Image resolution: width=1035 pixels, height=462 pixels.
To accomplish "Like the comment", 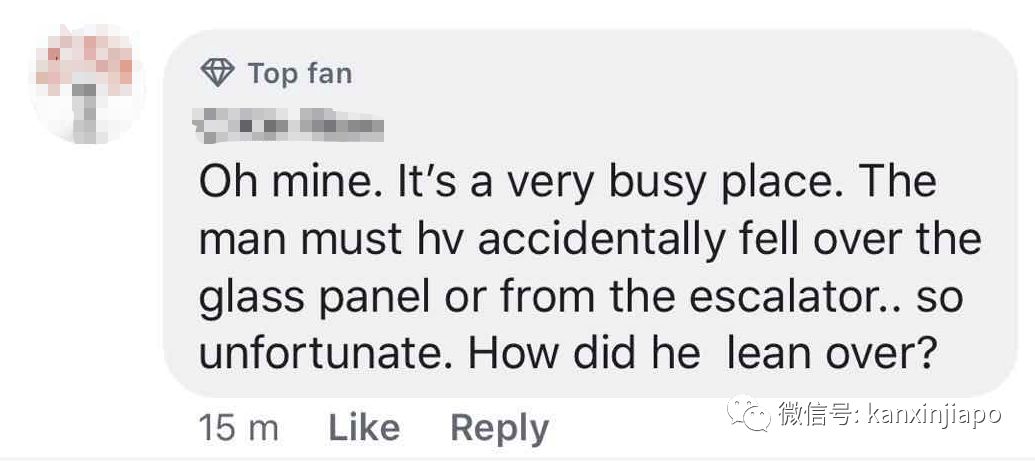I will point(364,428).
